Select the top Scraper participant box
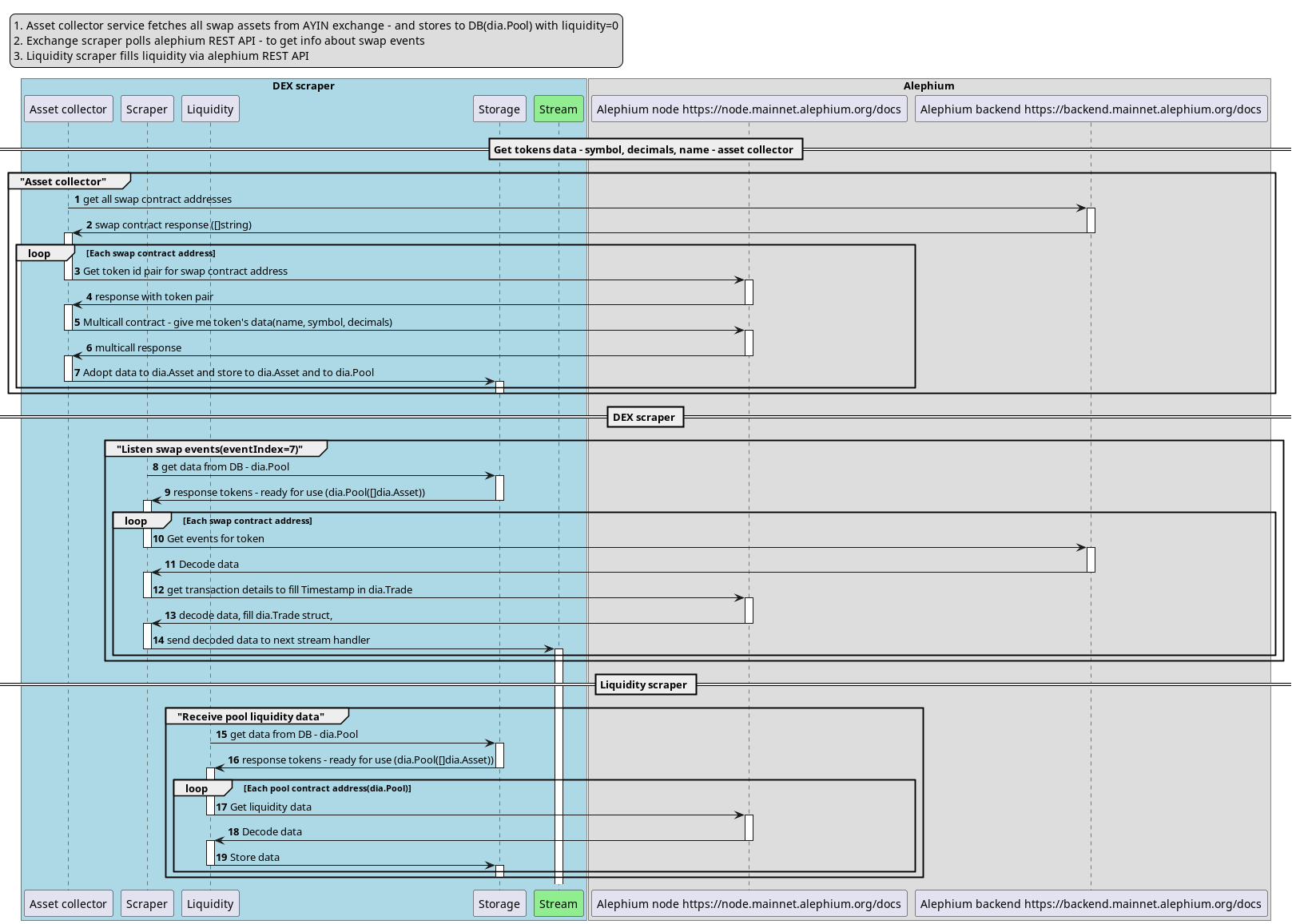 [x=146, y=109]
